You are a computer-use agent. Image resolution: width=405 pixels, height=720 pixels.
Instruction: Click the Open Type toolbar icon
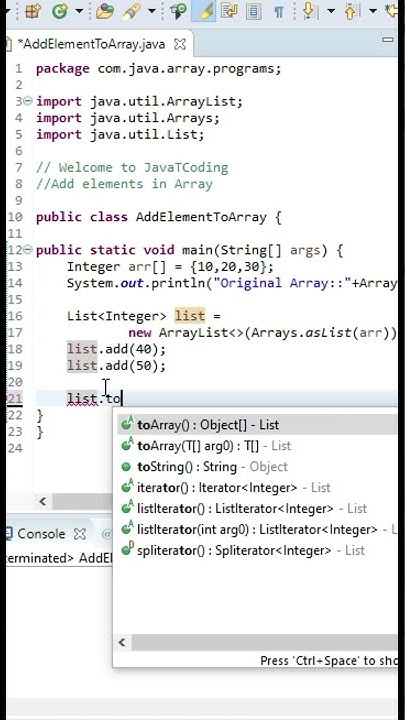pyautogui.click(x=105, y=11)
